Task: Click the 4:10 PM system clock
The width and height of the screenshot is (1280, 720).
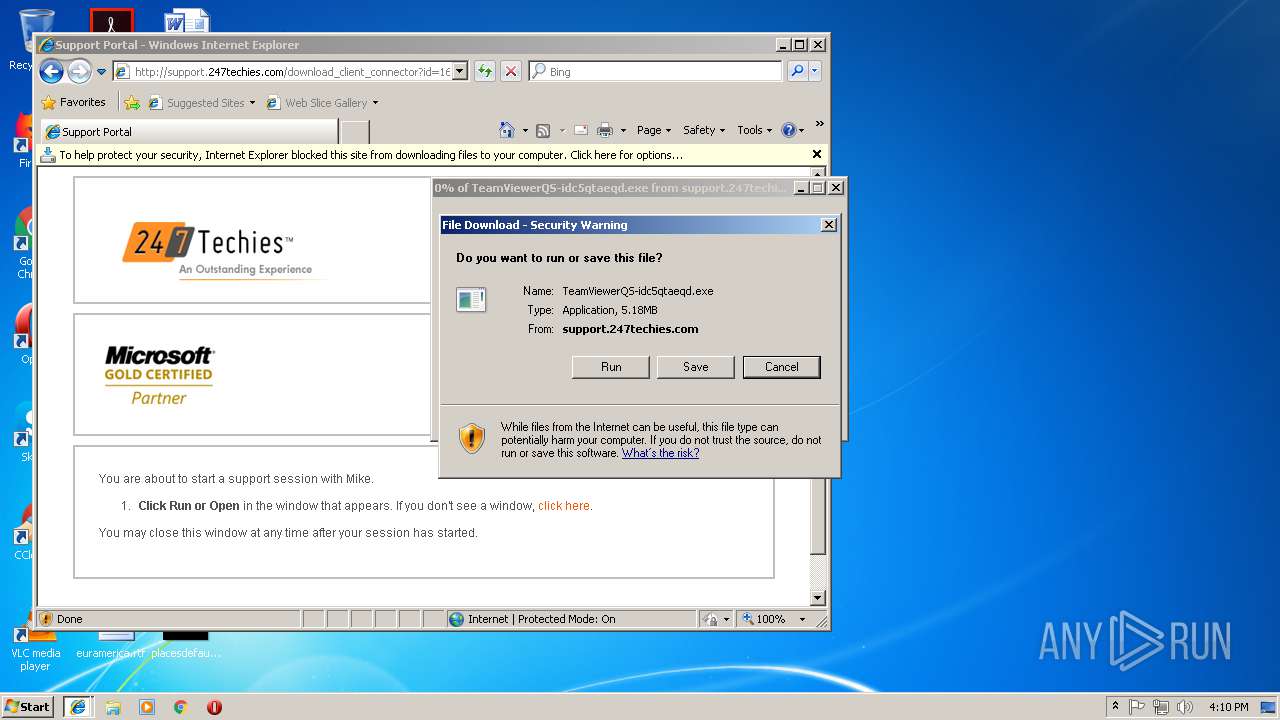Action: pyautogui.click(x=1228, y=707)
